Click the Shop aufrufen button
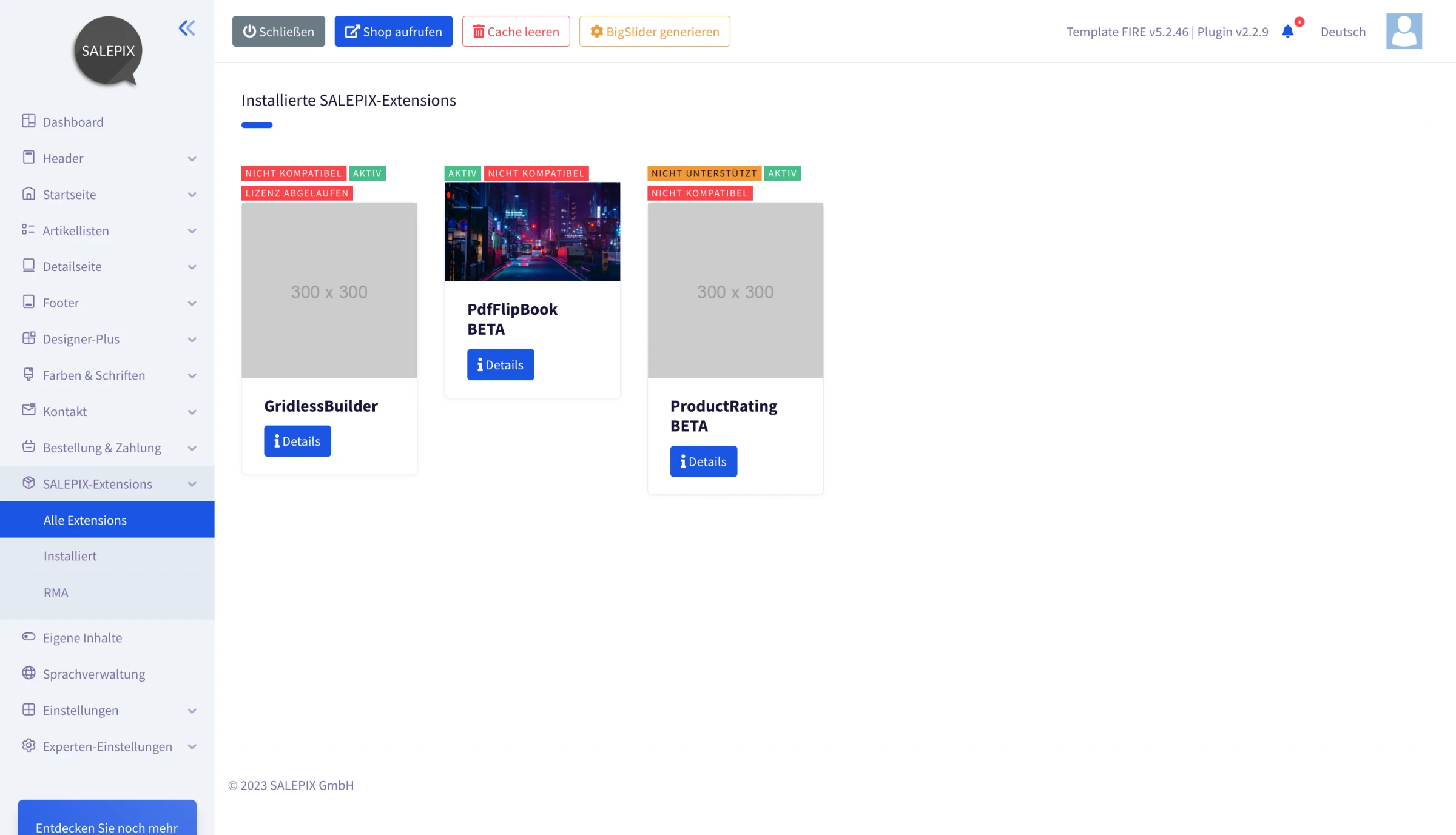Viewport: 1456px width, 835px height. pos(394,32)
